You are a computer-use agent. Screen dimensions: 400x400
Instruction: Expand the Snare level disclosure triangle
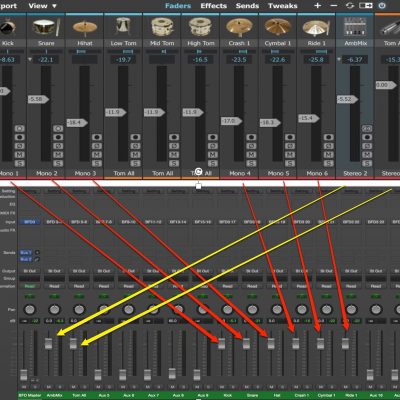point(30,60)
